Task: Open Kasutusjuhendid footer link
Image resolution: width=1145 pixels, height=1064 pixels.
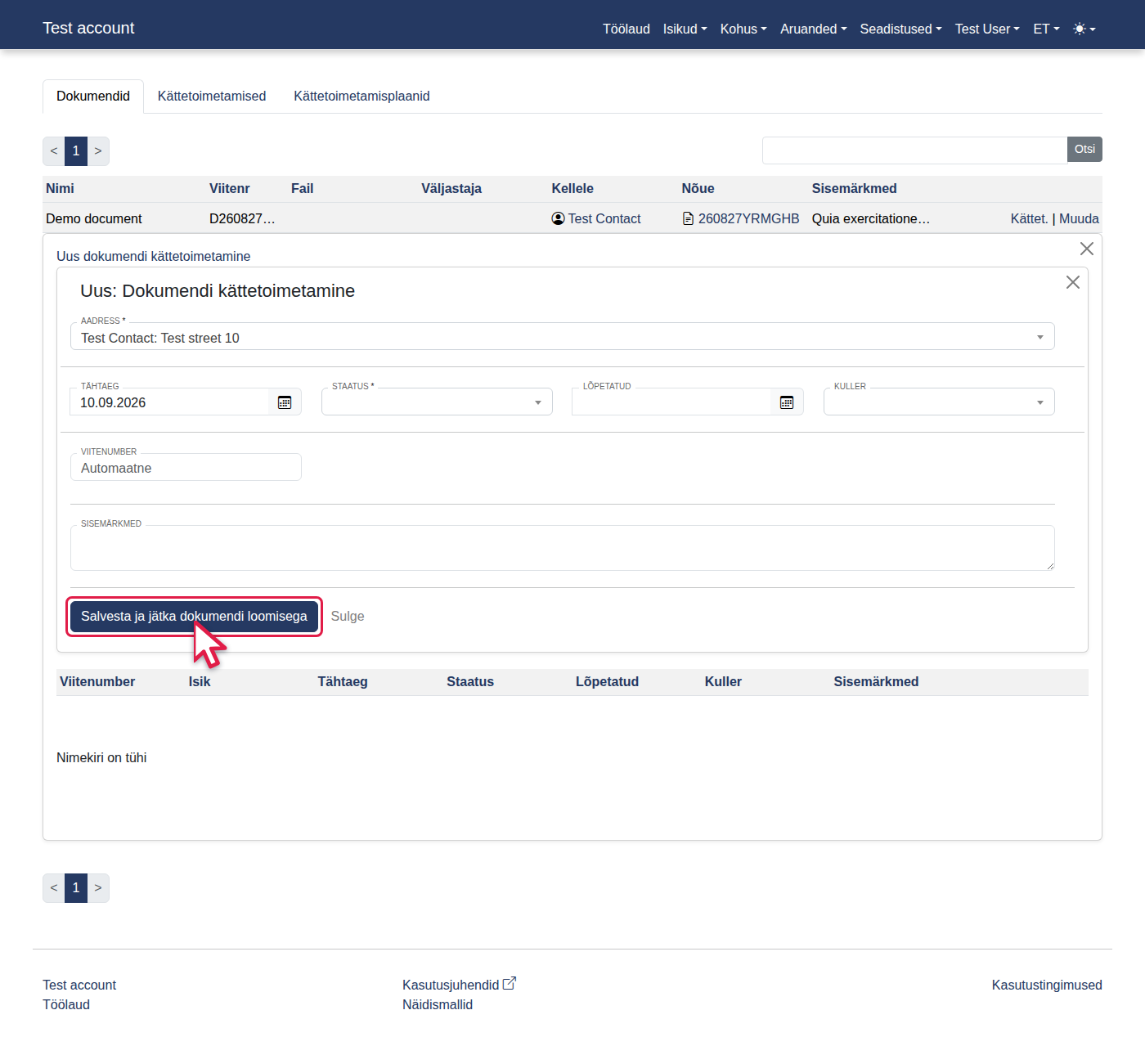Action: pos(451,985)
